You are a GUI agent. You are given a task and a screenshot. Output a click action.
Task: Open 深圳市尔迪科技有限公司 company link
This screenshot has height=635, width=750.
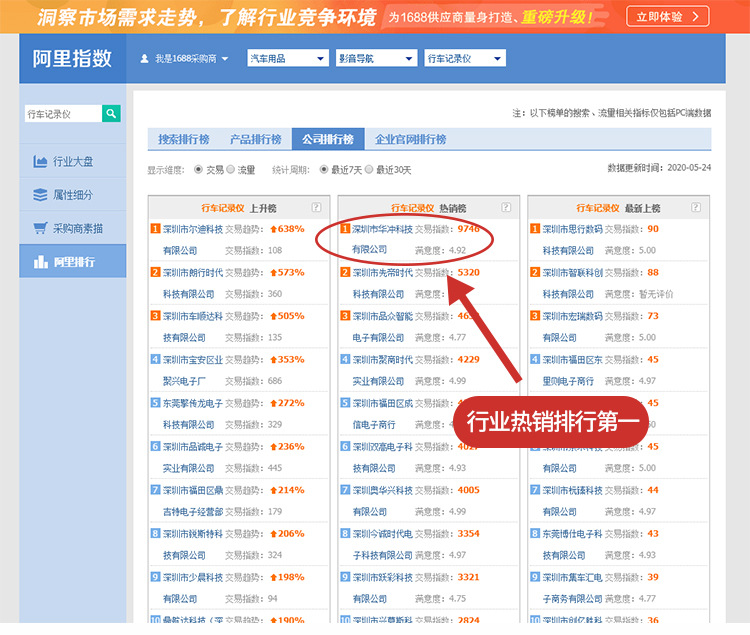point(192,240)
